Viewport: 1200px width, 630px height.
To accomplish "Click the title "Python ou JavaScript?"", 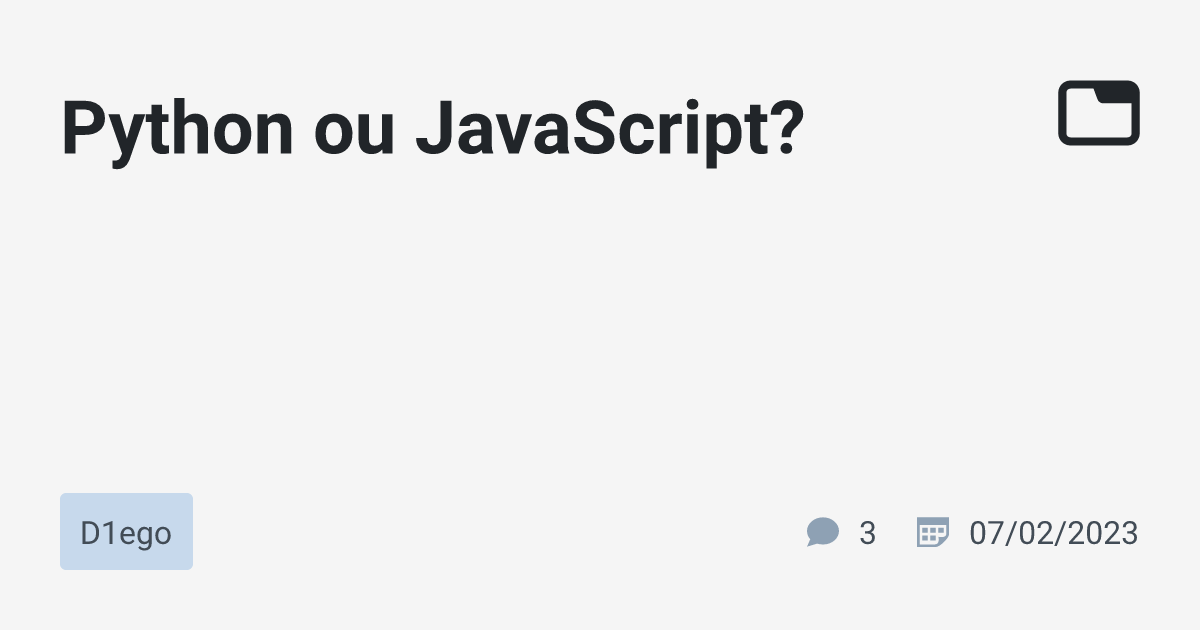I will [433, 130].
